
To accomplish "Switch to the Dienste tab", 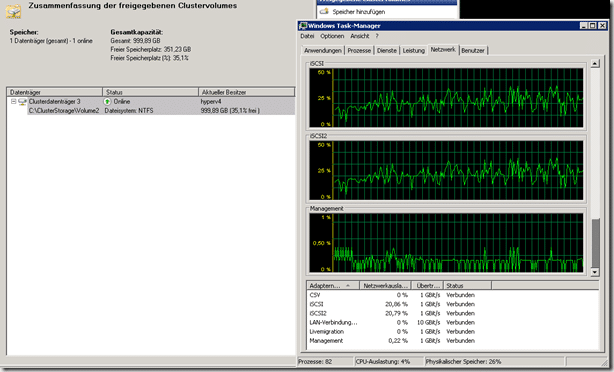I will point(386,51).
